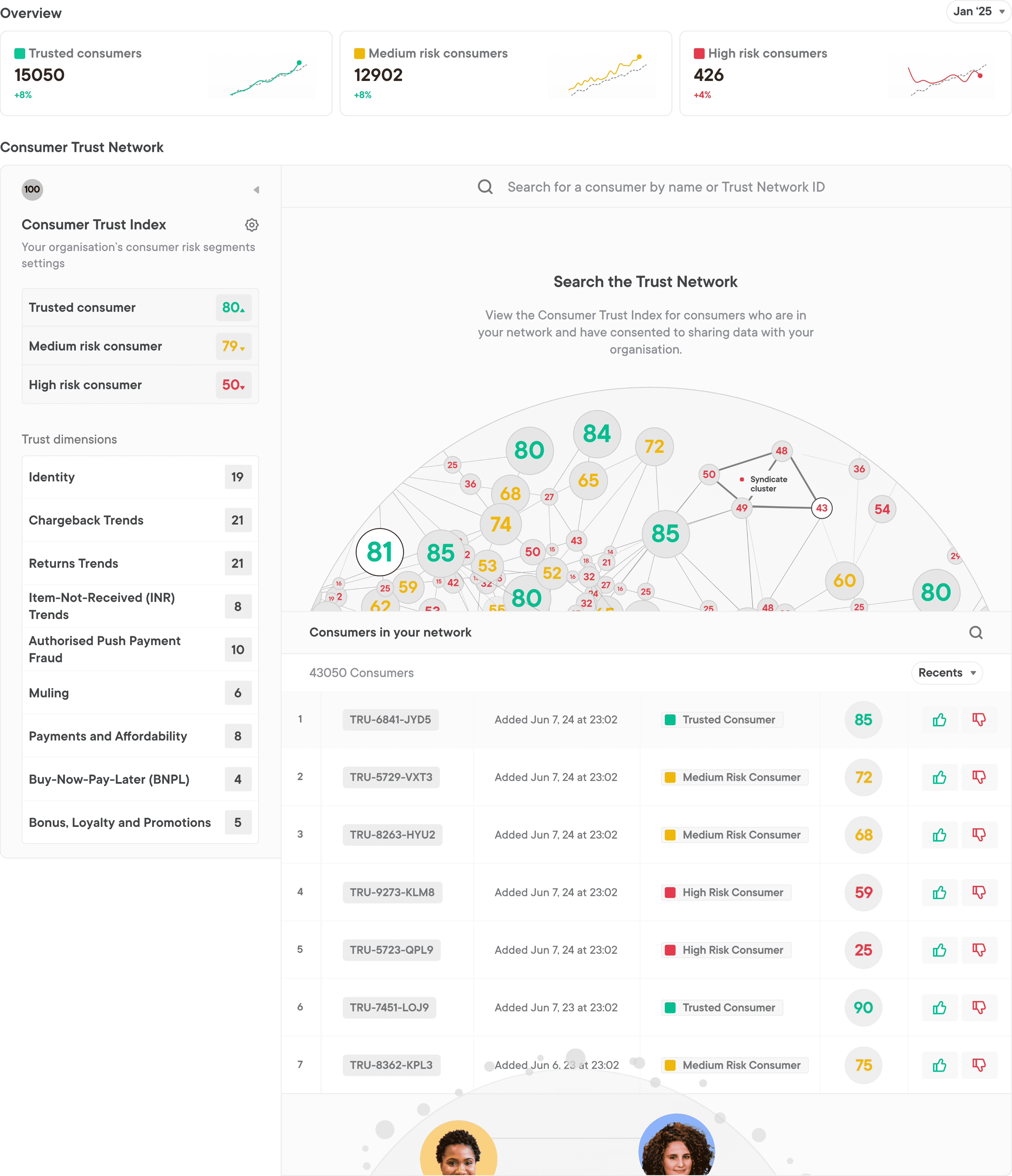Click the search magnifier icon in the search bar

pos(485,187)
